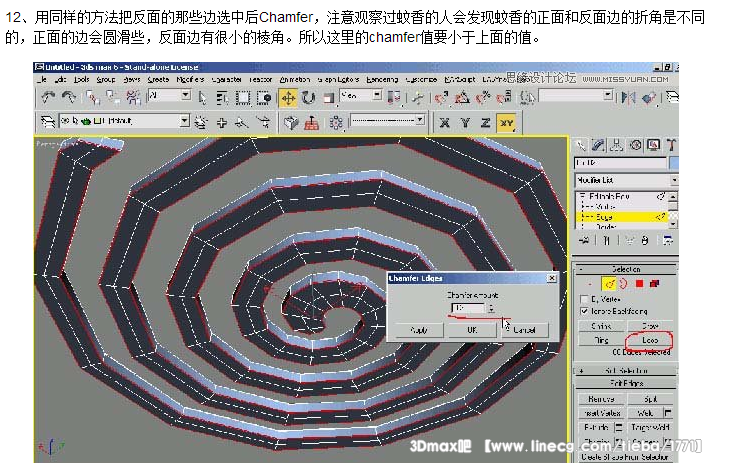Click the Chamfer Amount spinner arrows

pos(491,308)
